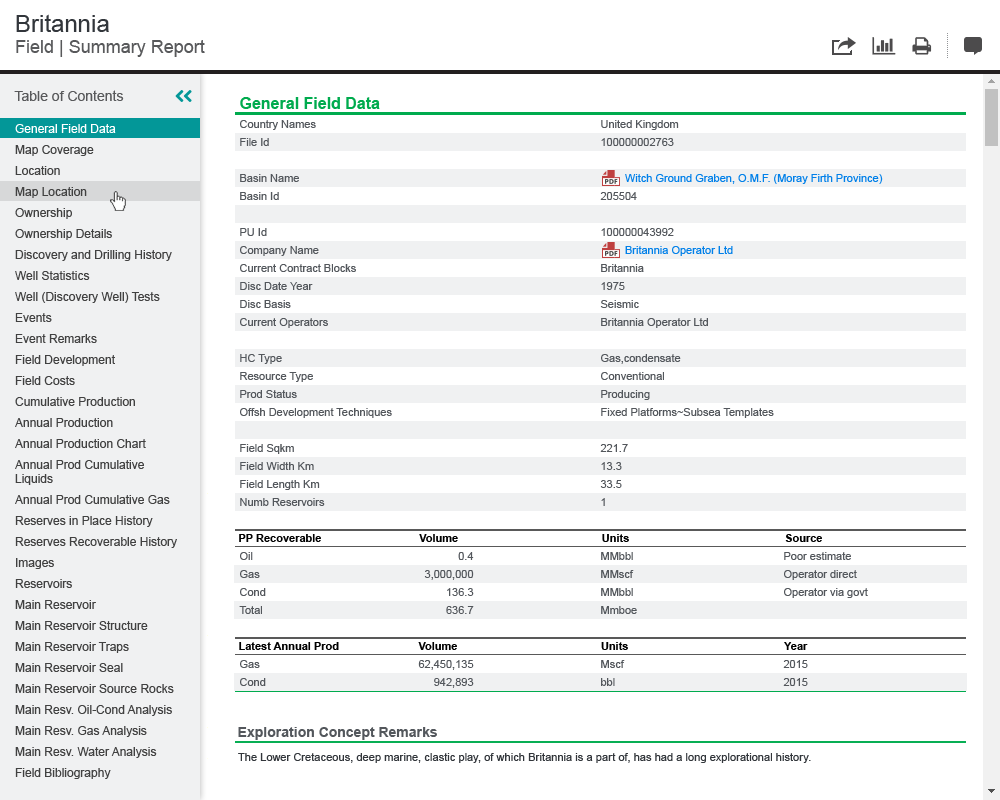Screen dimensions: 1000x800
Task: Open Main Reservoir Seal section
Action: click(x=69, y=669)
